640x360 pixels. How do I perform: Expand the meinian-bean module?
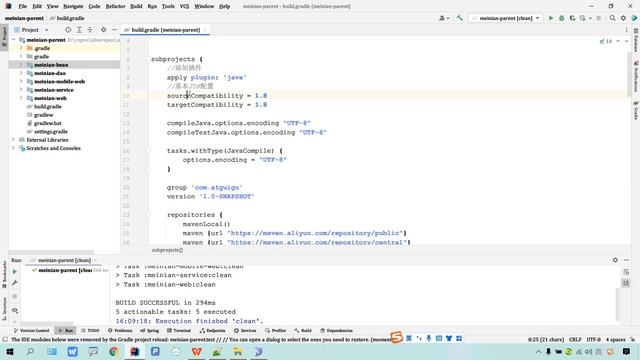pyautogui.click(x=21, y=65)
